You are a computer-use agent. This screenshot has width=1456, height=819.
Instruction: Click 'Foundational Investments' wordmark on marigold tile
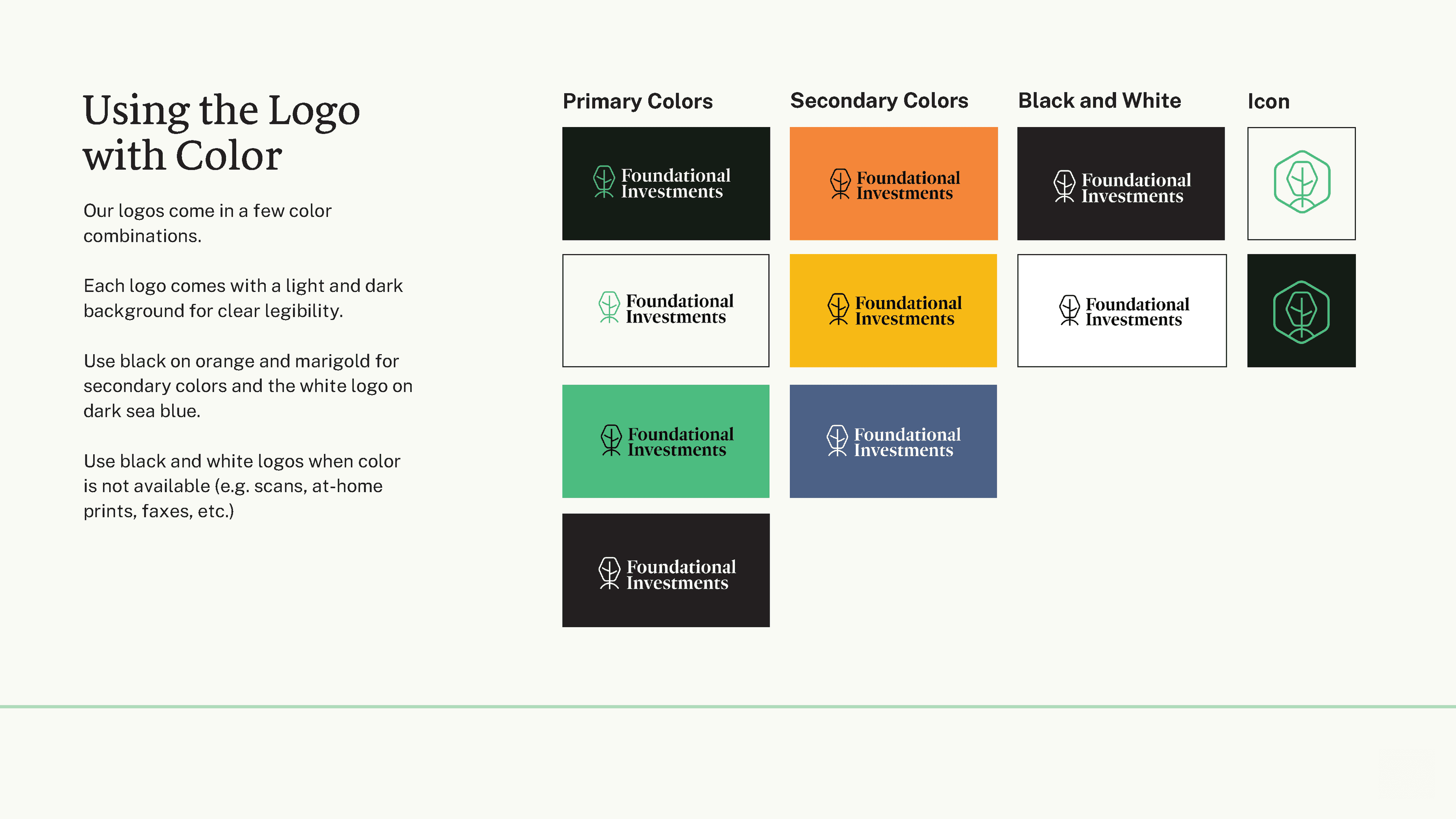click(908, 310)
